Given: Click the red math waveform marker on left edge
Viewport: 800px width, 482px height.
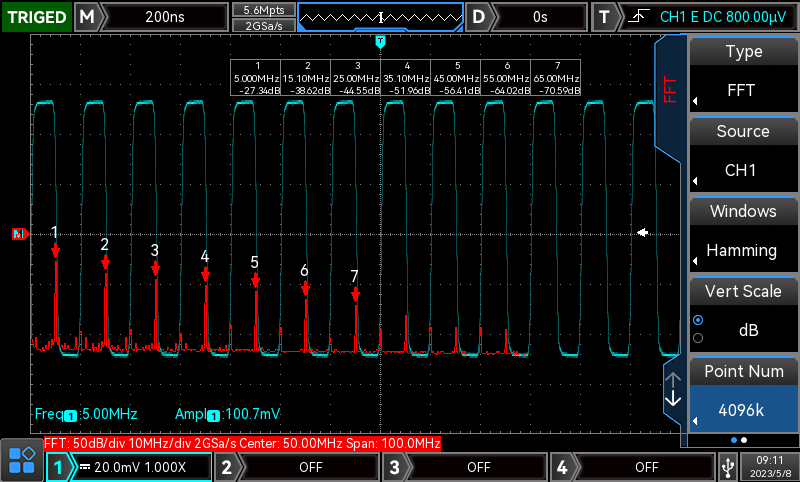Looking at the screenshot, I should [19, 234].
